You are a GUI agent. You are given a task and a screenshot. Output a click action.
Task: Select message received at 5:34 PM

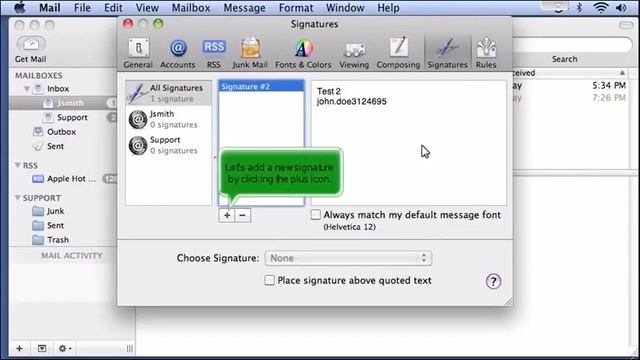tap(571, 86)
